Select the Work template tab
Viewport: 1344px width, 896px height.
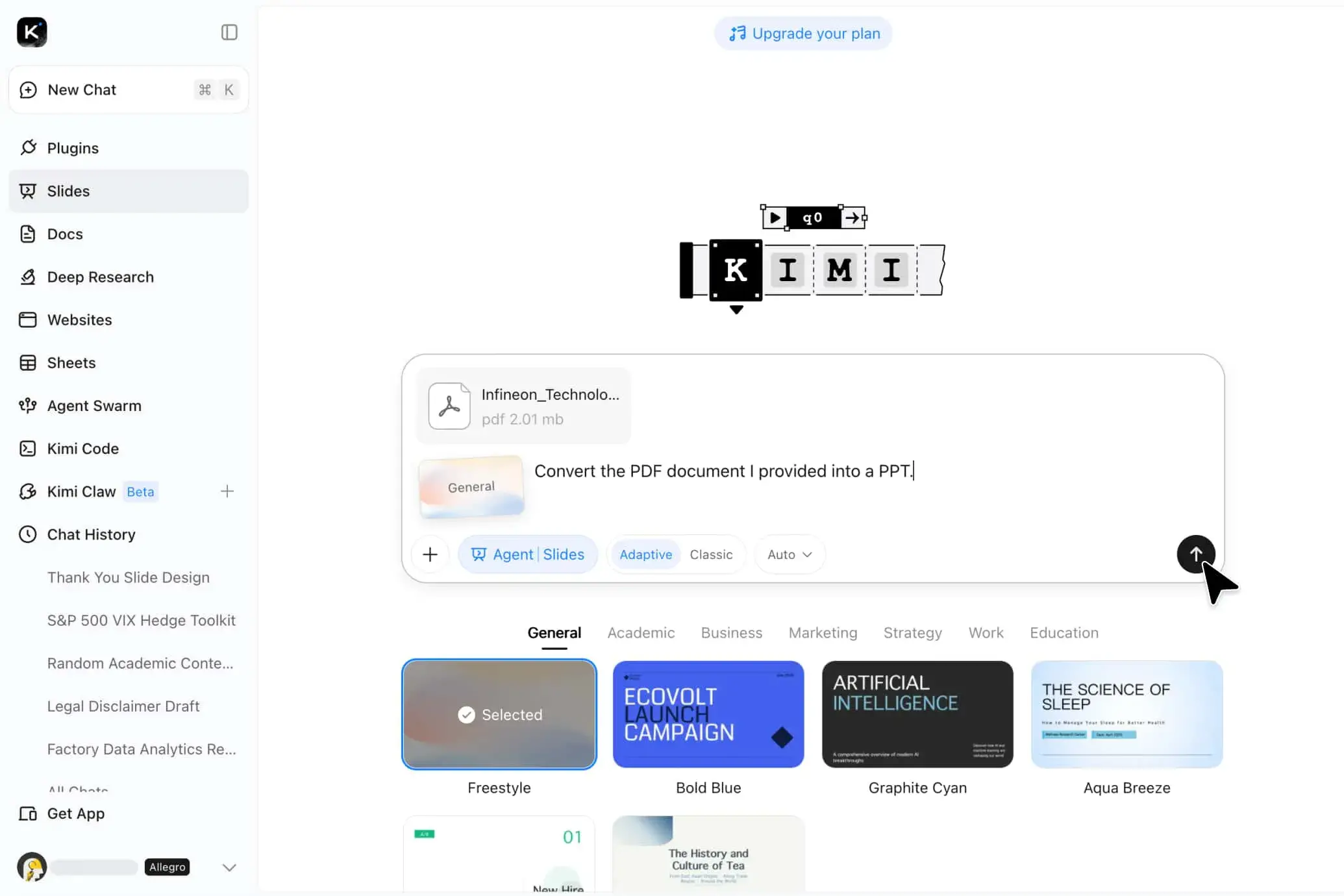point(986,633)
